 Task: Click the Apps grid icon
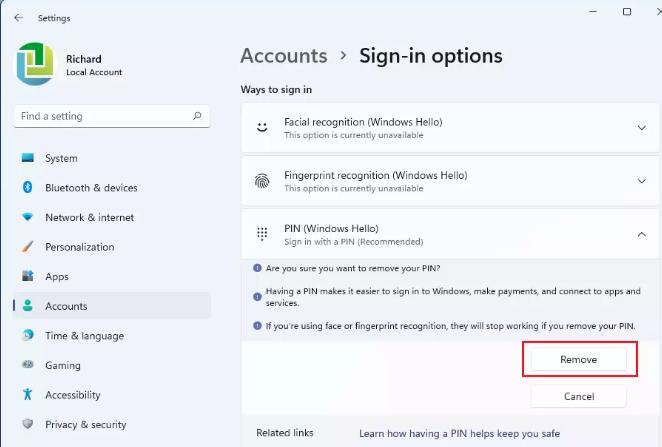click(27, 277)
